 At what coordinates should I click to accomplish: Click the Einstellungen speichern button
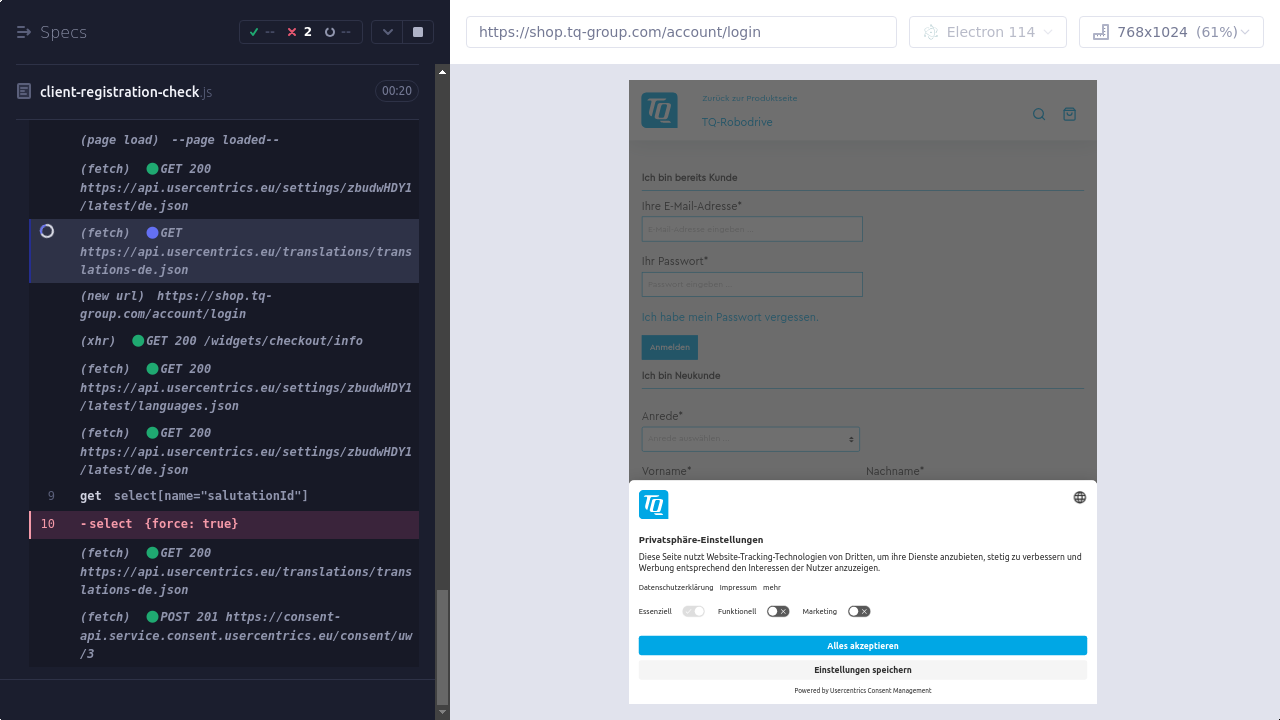862,670
